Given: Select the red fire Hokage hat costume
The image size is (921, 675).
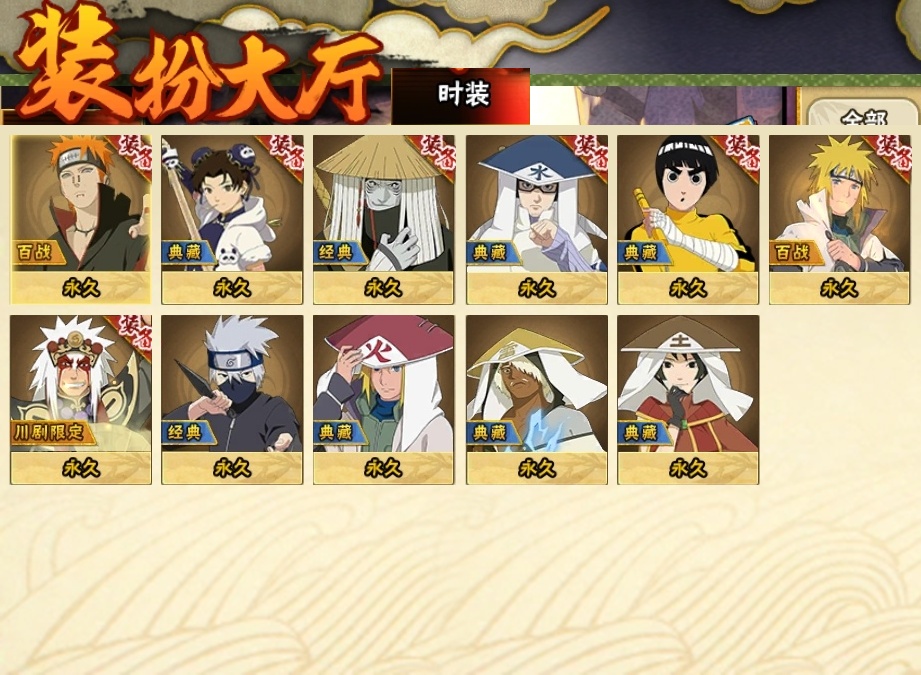Looking at the screenshot, I should point(384,399).
